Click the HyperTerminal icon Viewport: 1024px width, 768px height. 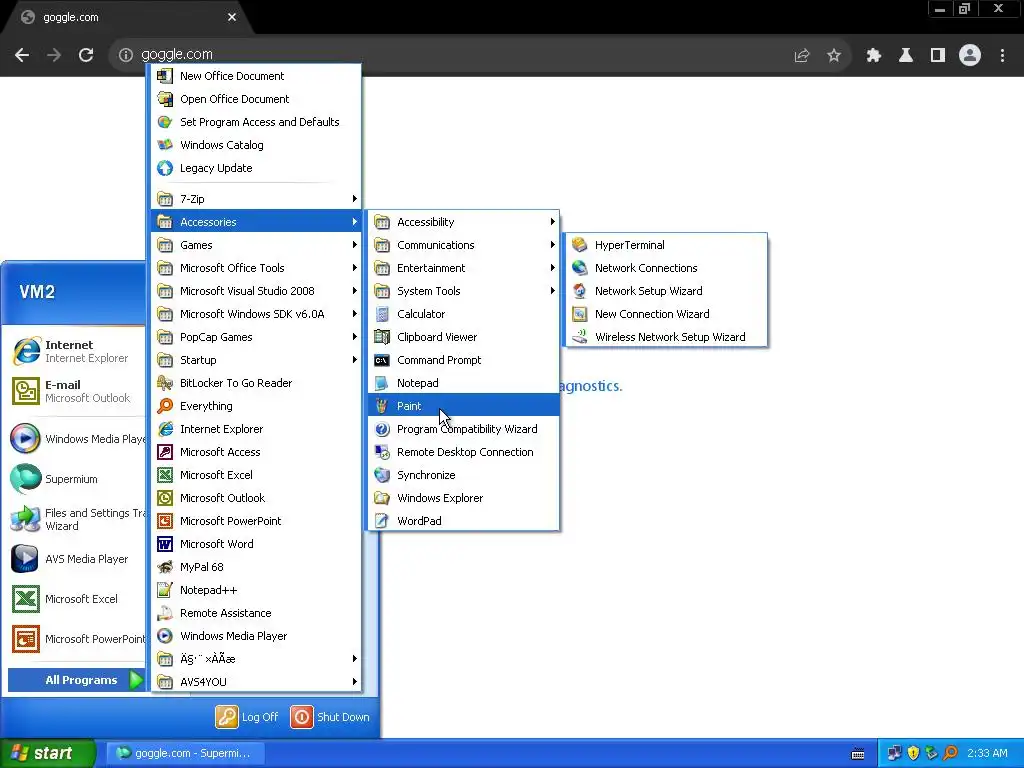pos(579,245)
